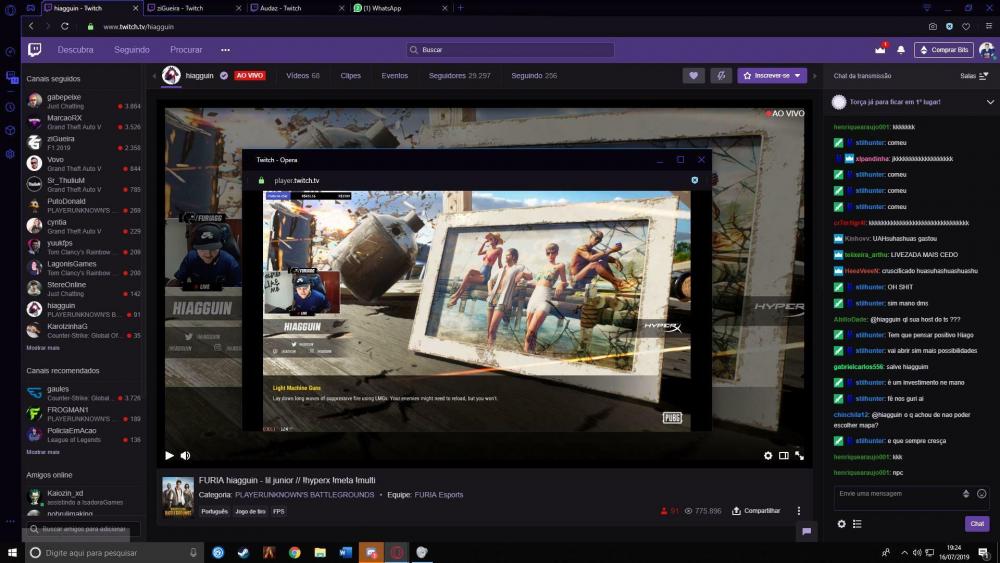Screen dimensions: 1000x563
Task: Open chat settings gear icon
Action: 841,523
